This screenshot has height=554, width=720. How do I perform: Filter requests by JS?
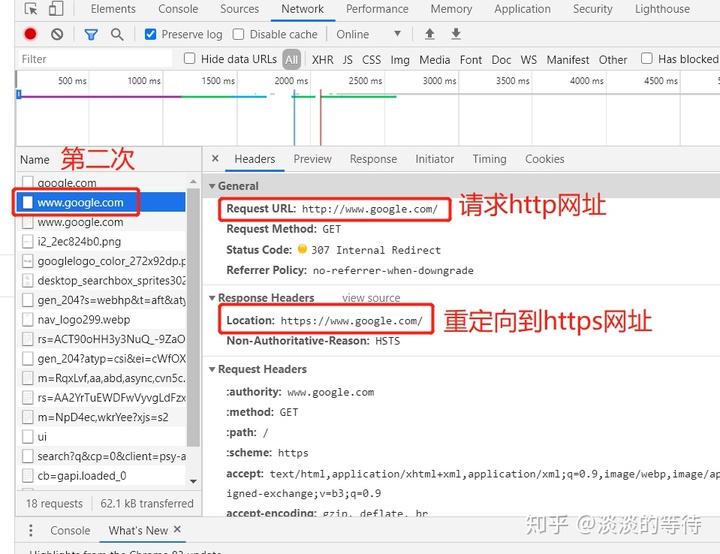348,60
